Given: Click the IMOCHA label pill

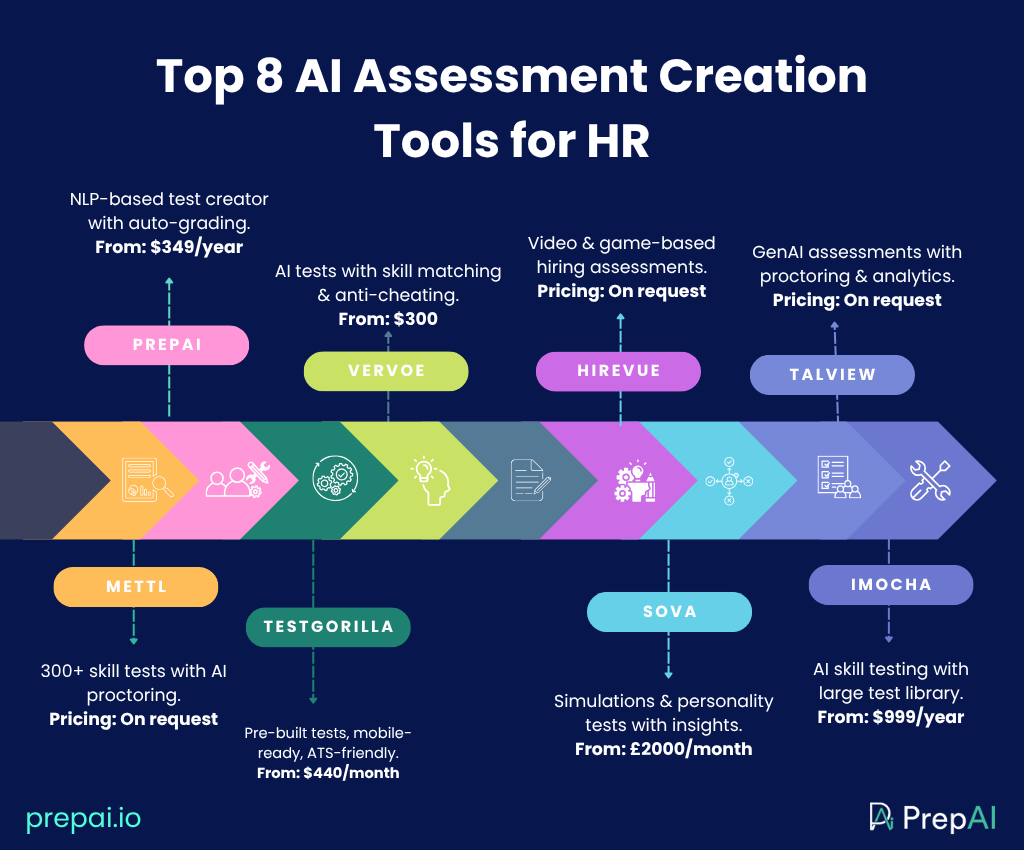Looking at the screenshot, I should [890, 585].
